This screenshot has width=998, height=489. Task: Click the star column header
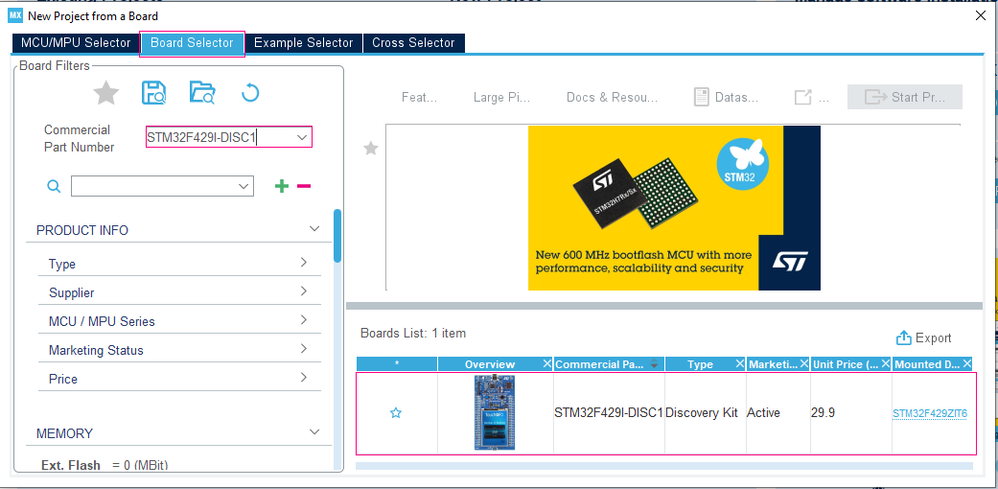click(x=397, y=364)
